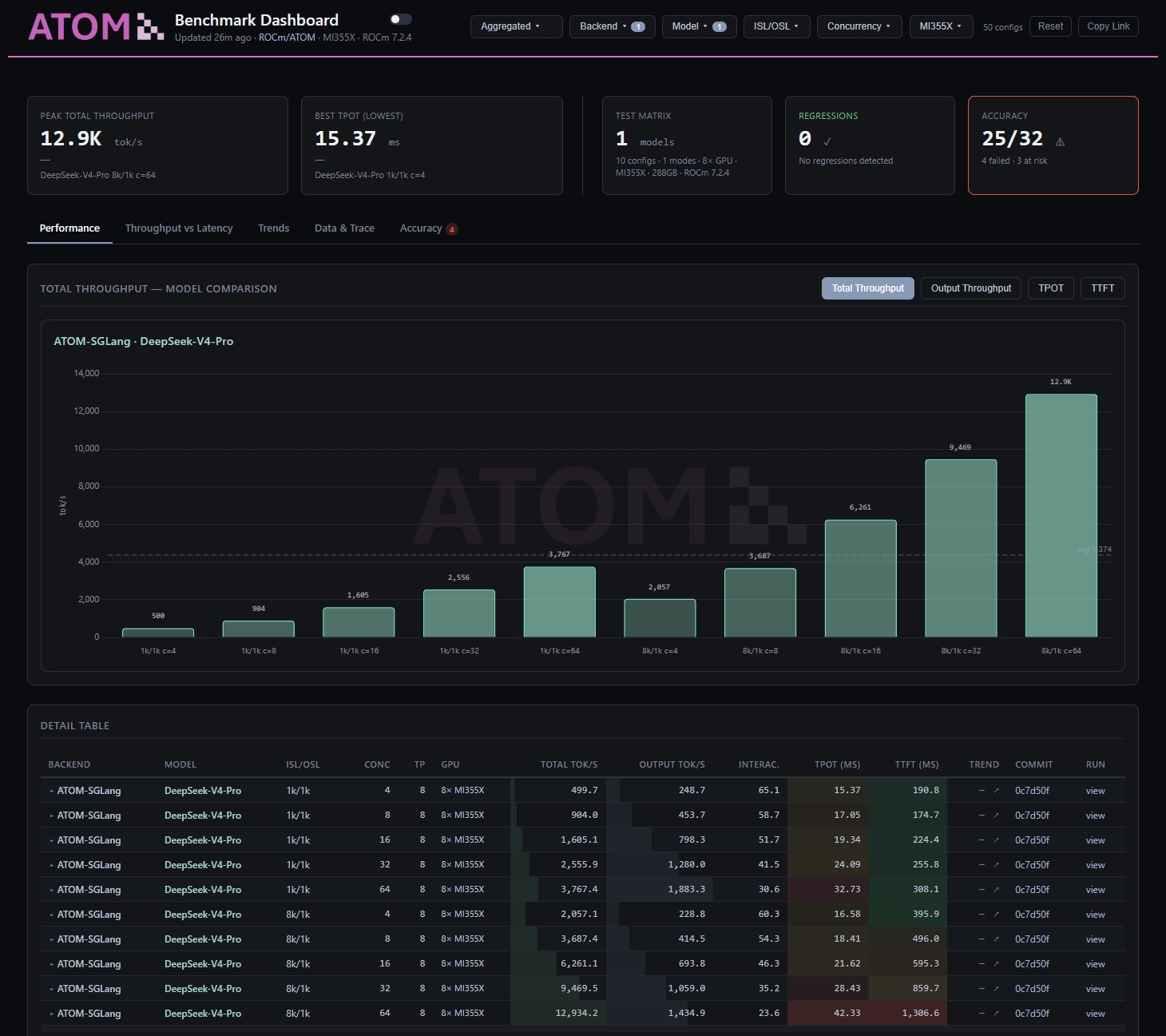Open view link for 12,934.2 tok/s run

pos(1095,1014)
